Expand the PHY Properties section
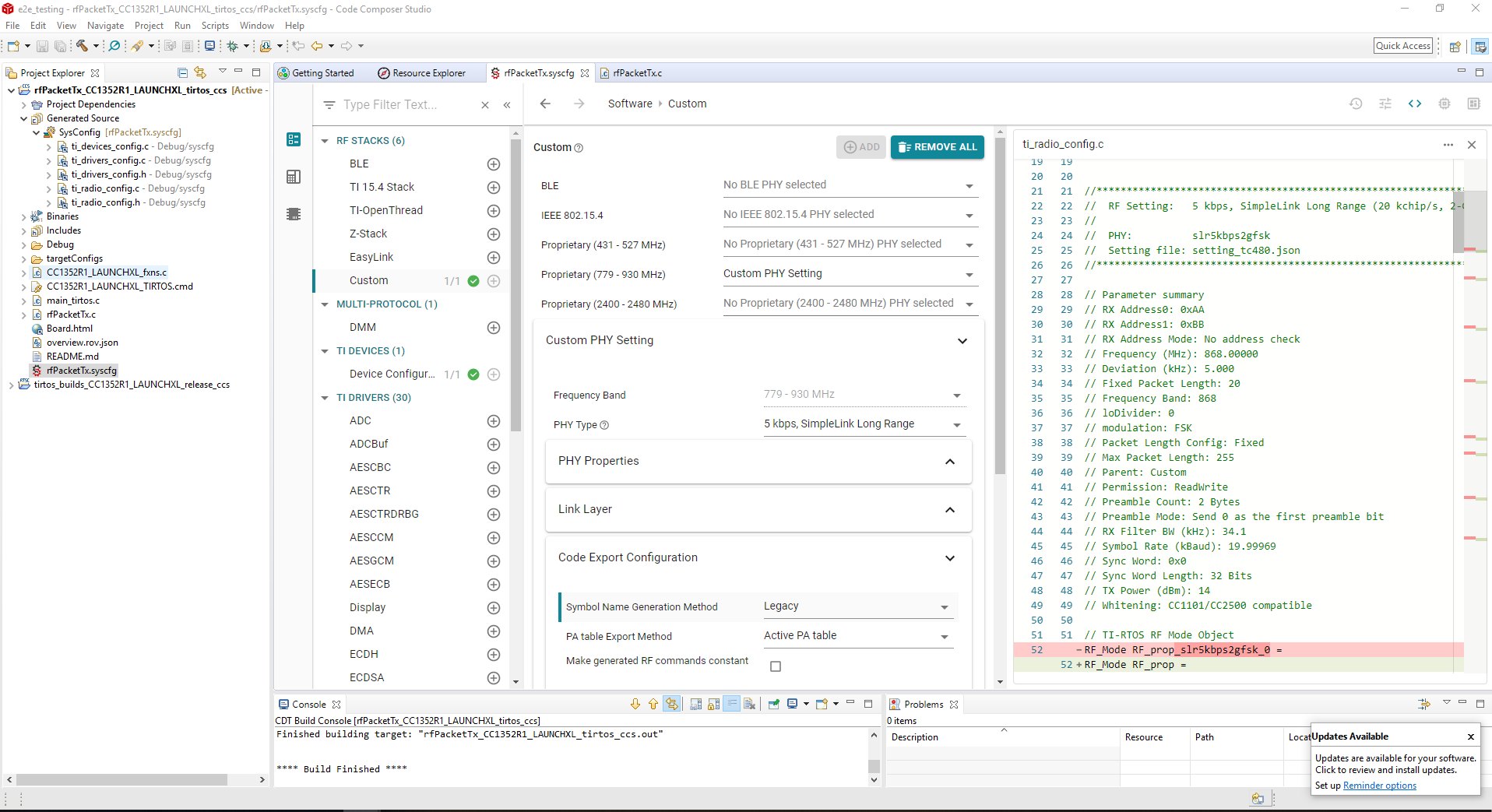Viewport: 1492px width, 812px height. [x=949, y=462]
